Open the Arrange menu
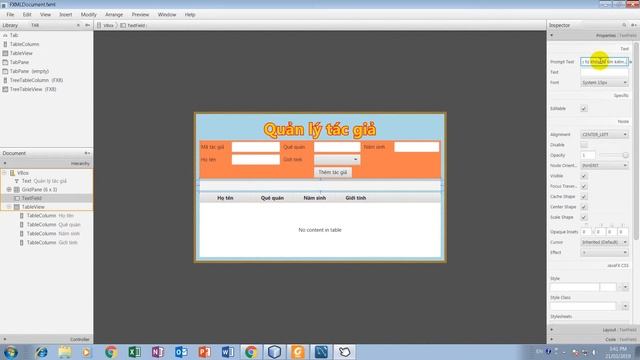 tap(114, 15)
